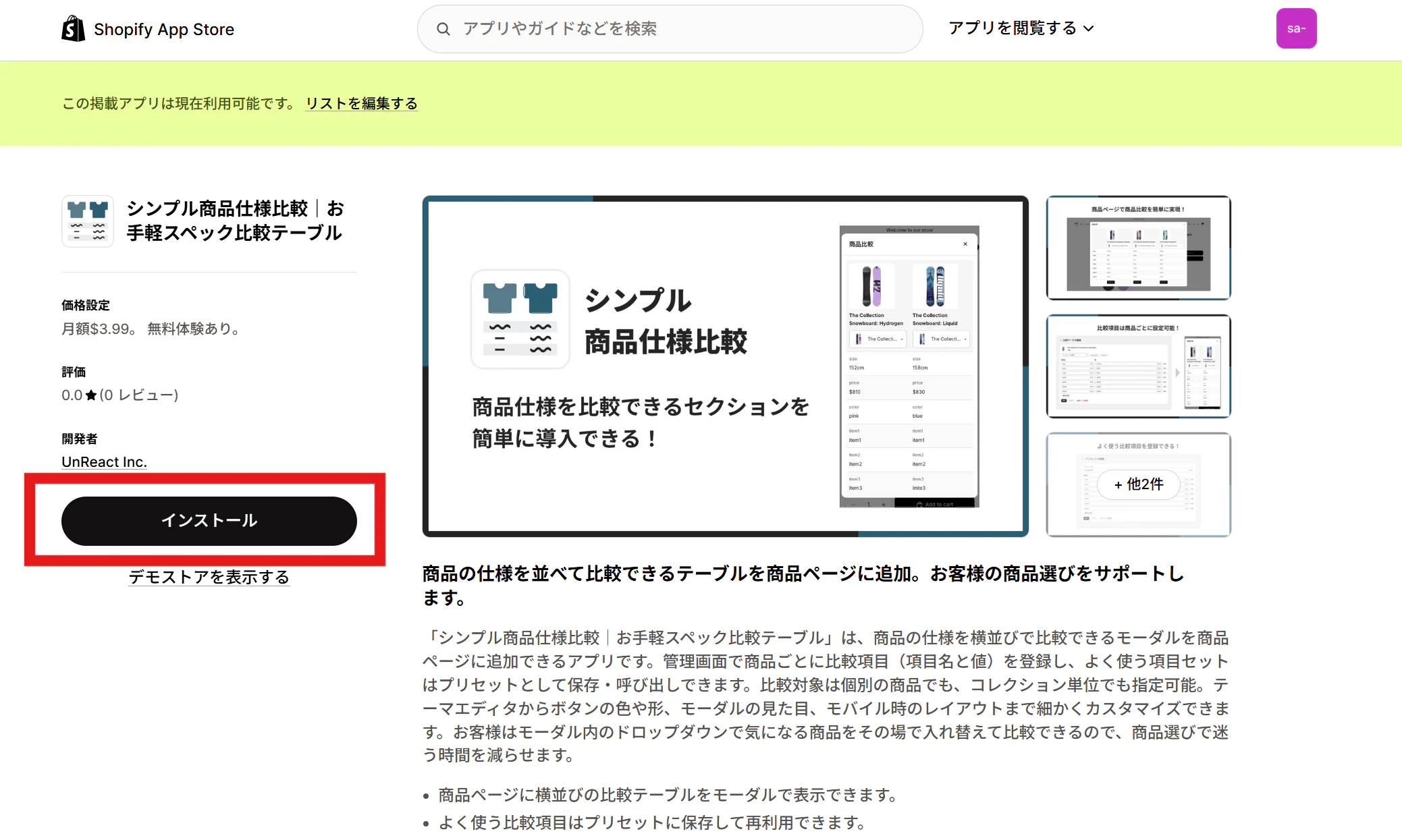
Task: Open the デモストアを表示する link
Action: pyautogui.click(x=209, y=577)
